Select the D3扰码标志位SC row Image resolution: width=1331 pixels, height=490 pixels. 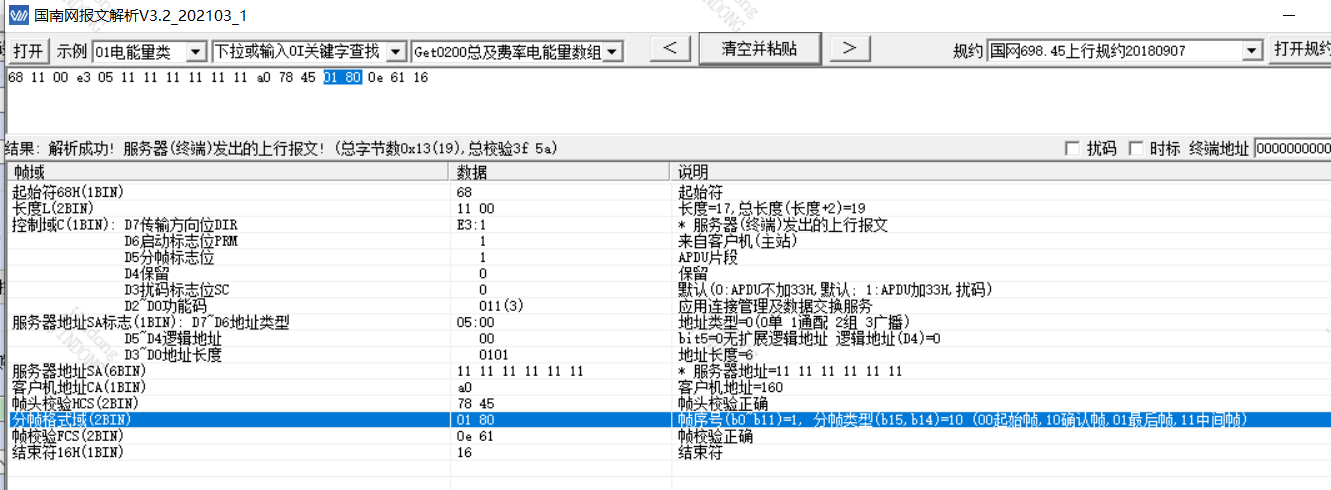(667, 289)
